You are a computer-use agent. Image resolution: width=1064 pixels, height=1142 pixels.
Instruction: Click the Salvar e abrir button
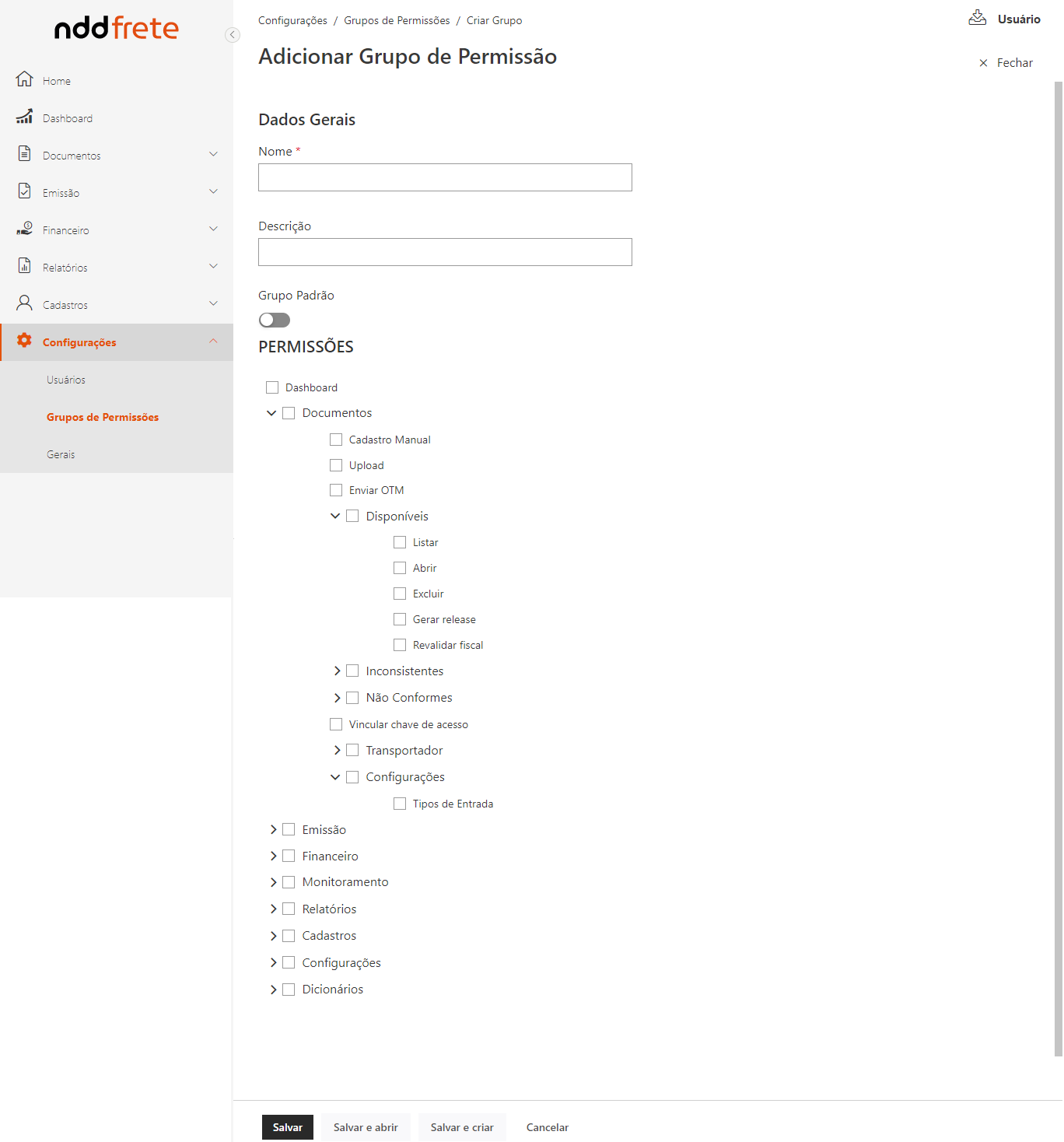[x=366, y=1127]
